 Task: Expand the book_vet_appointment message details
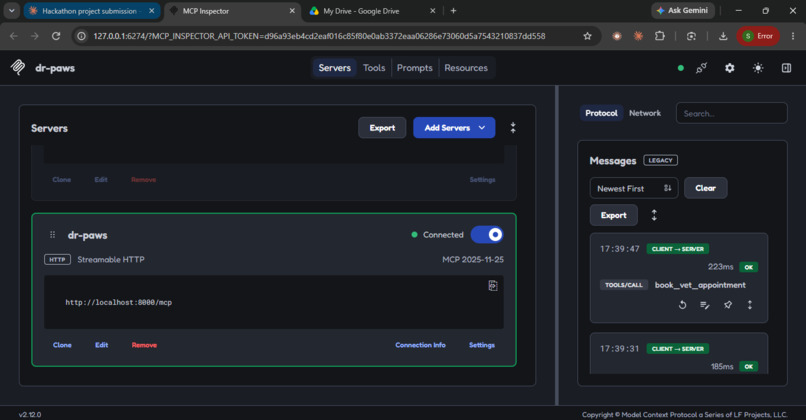(x=749, y=305)
